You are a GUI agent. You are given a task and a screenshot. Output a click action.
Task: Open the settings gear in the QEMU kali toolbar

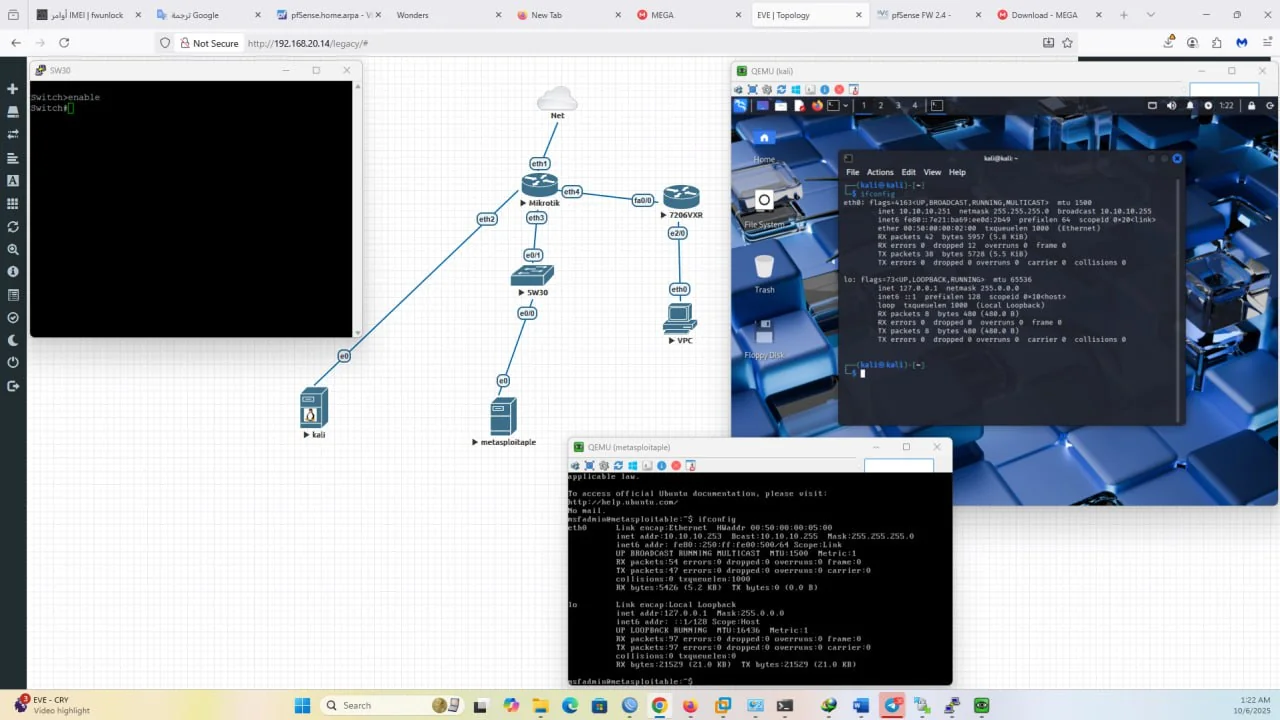tap(768, 90)
